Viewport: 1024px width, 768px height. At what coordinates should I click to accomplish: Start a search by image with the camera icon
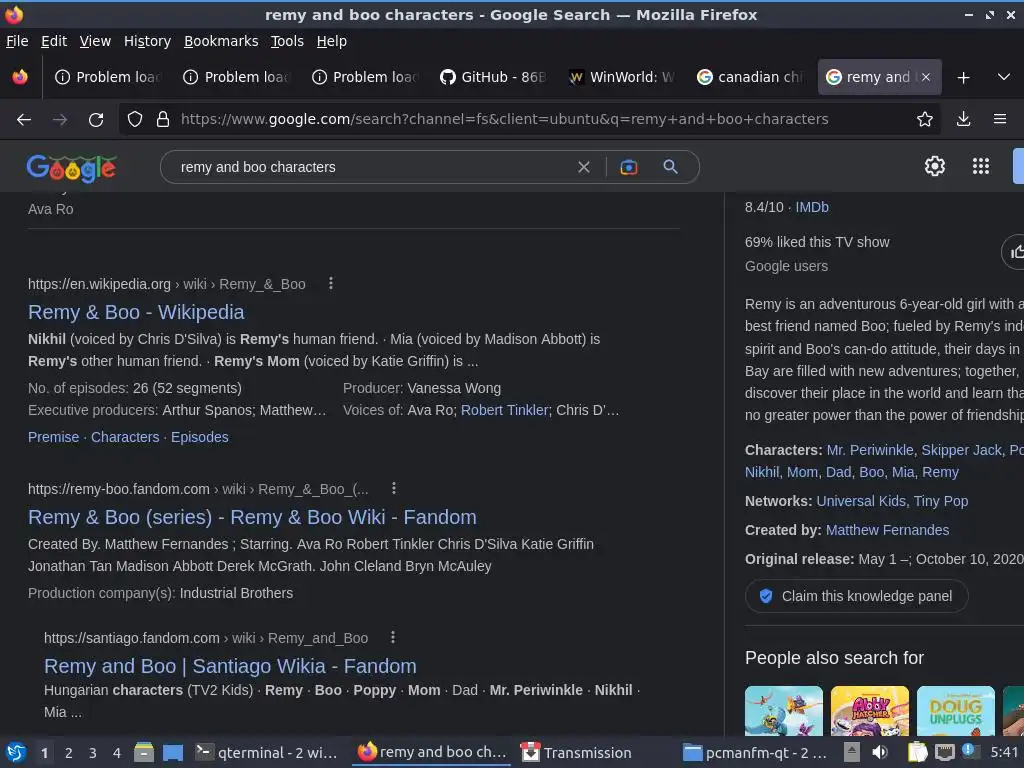(x=628, y=167)
